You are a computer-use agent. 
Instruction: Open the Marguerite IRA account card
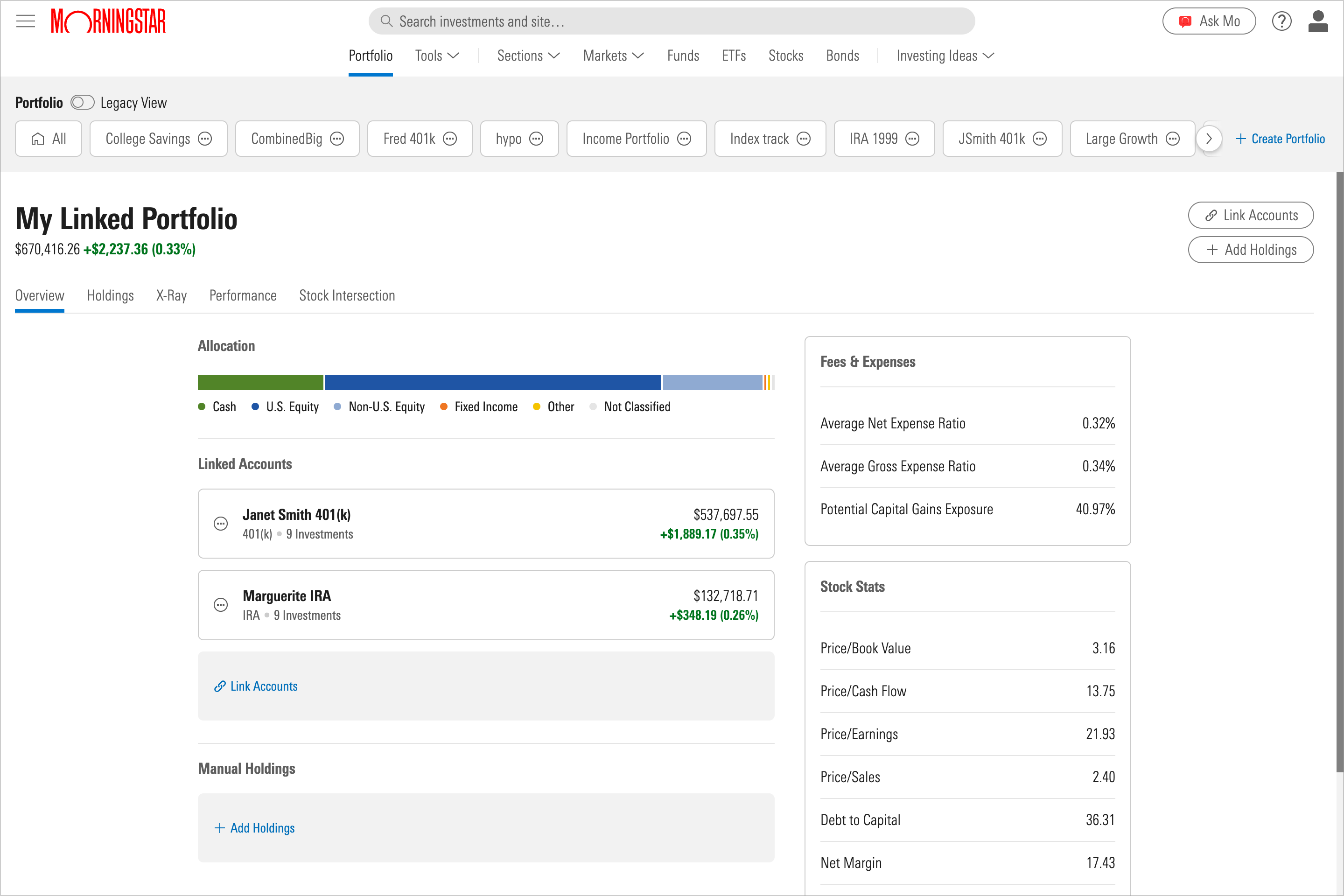point(486,605)
